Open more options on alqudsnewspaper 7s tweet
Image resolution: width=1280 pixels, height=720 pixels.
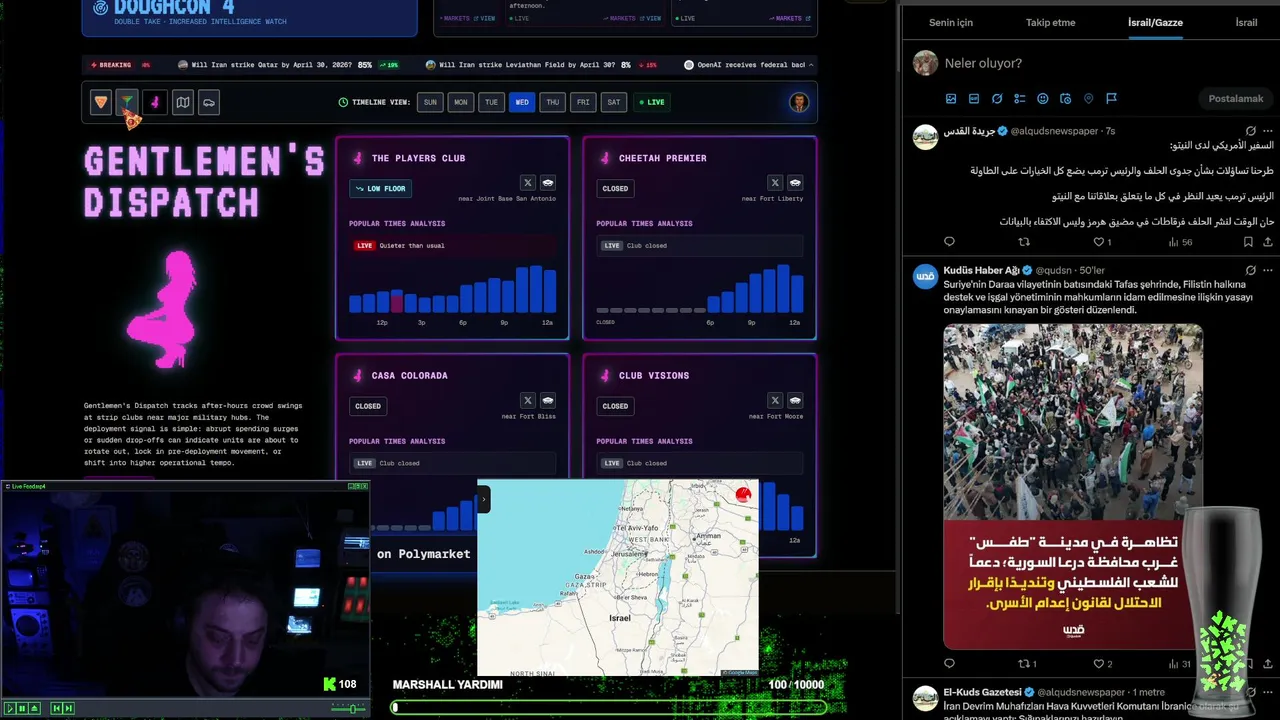1268,131
